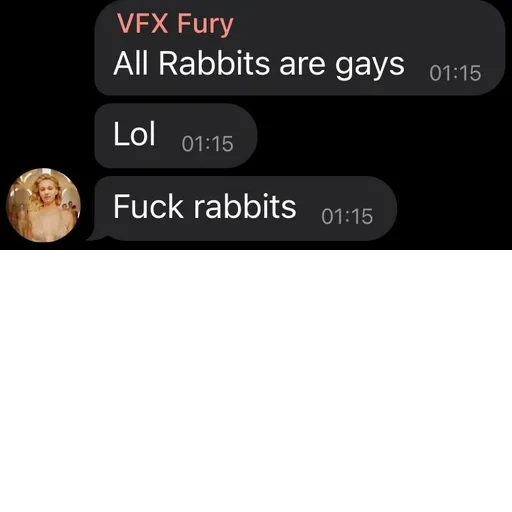The height and width of the screenshot is (512, 512).
Task: Click the 01:15 timestamp on first message
Action: 455,73
